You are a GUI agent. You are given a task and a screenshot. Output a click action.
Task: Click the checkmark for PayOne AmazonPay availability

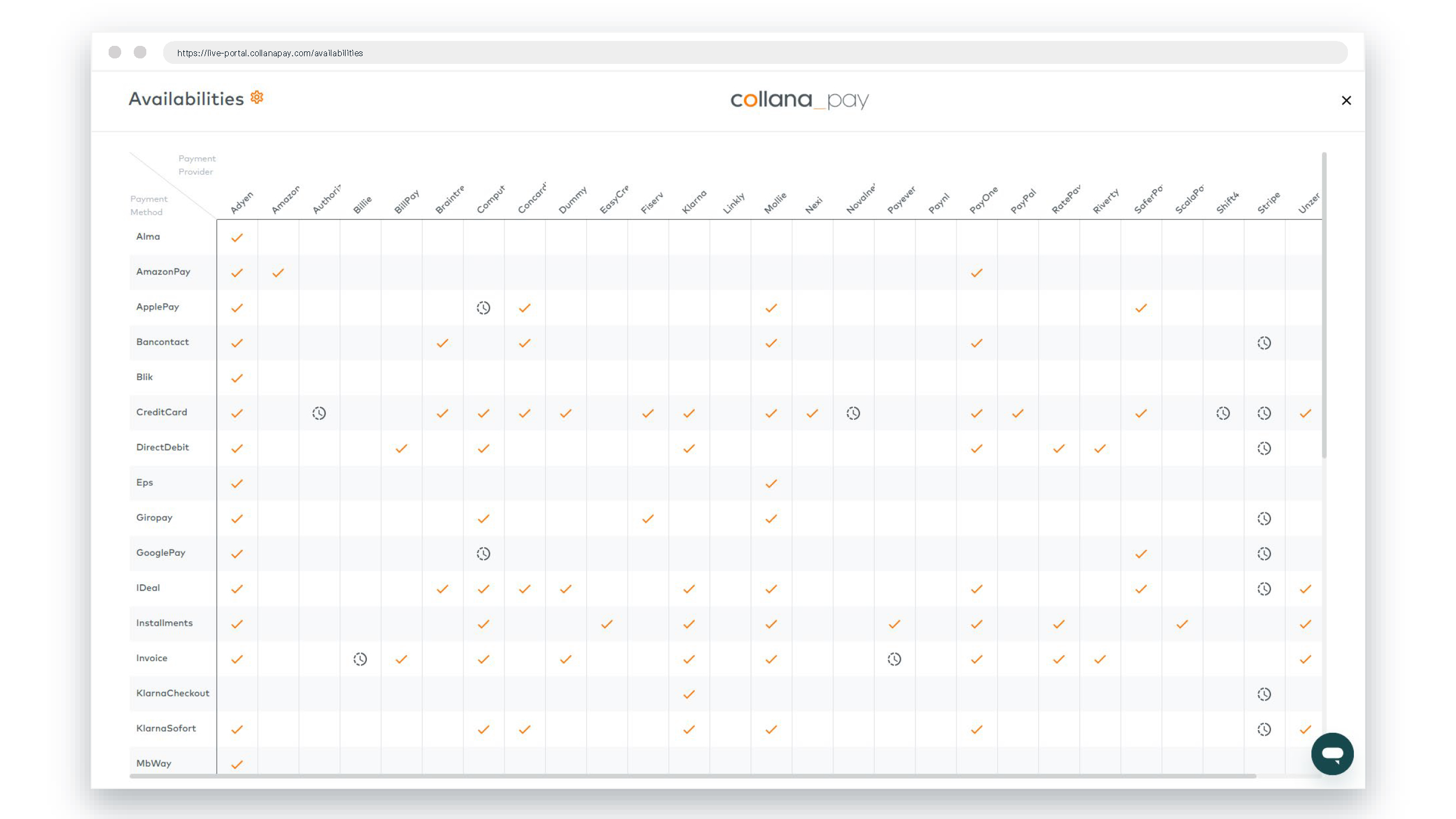pyautogui.click(x=976, y=272)
